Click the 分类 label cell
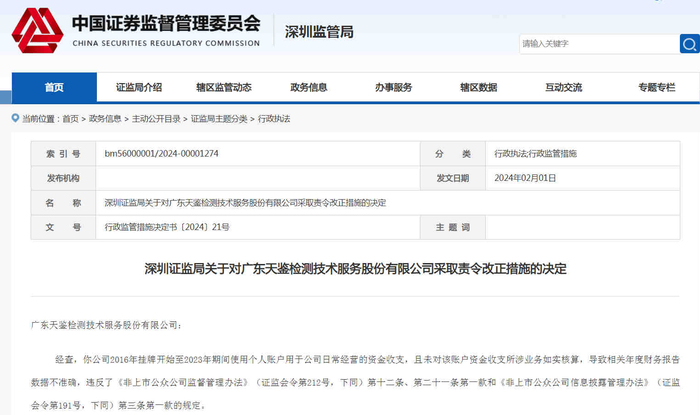Viewport: 700px width, 415px height. point(453,154)
